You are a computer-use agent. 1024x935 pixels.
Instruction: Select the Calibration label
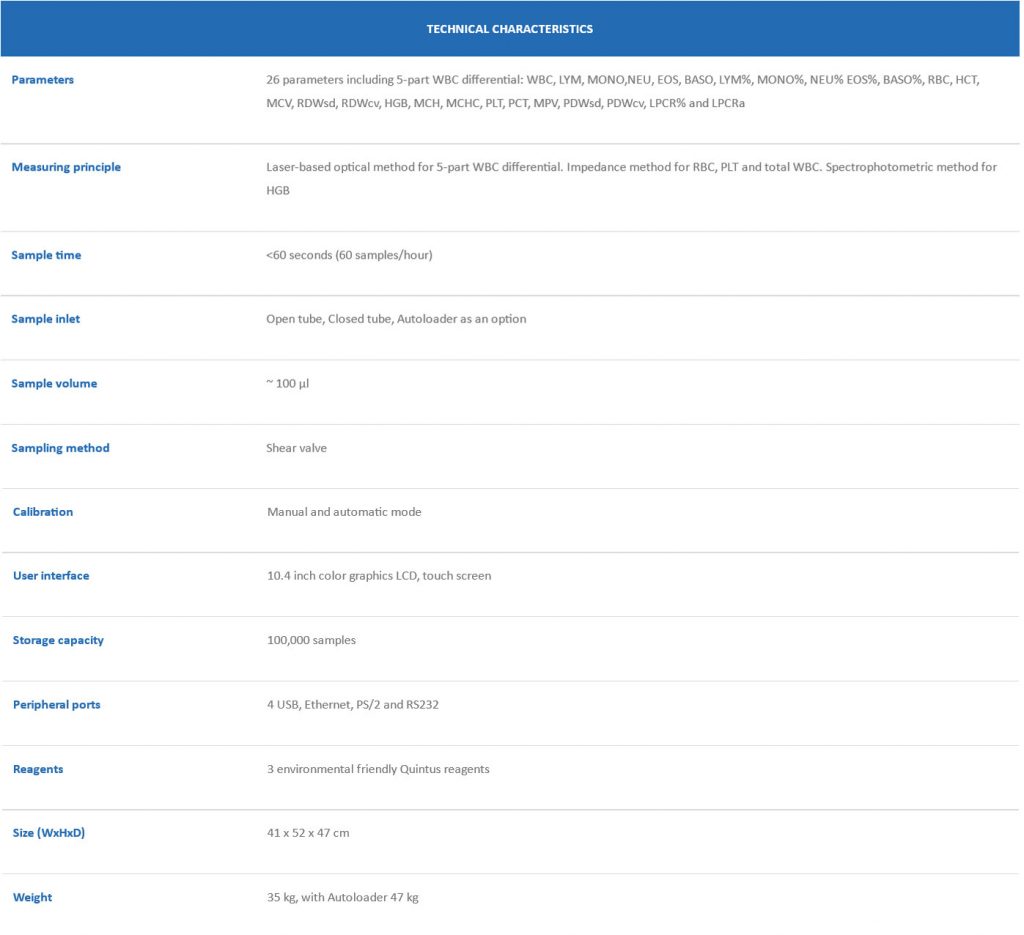(43, 512)
